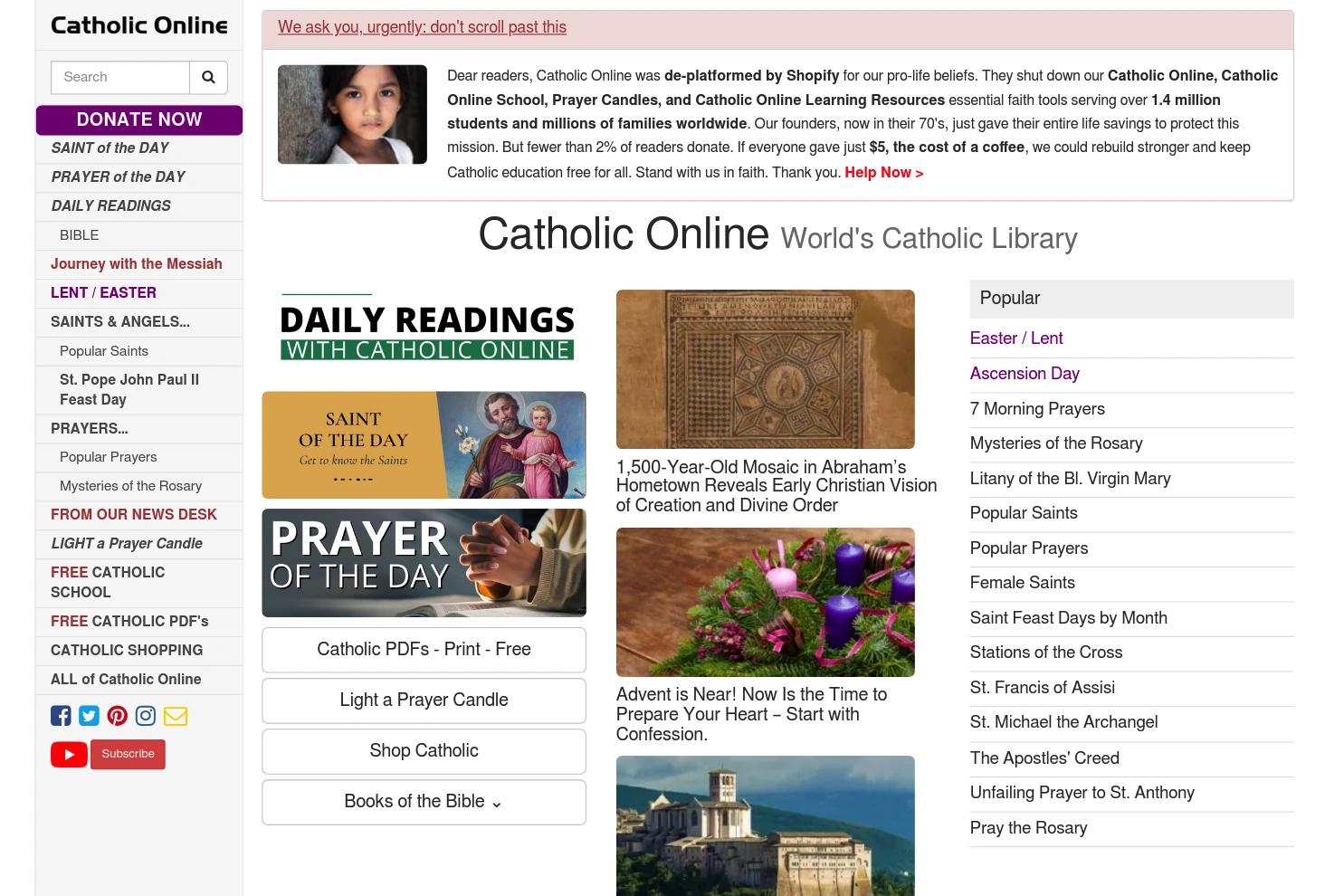Open Saint Feast Days by Month
The image size is (1344, 896).
1069,618
